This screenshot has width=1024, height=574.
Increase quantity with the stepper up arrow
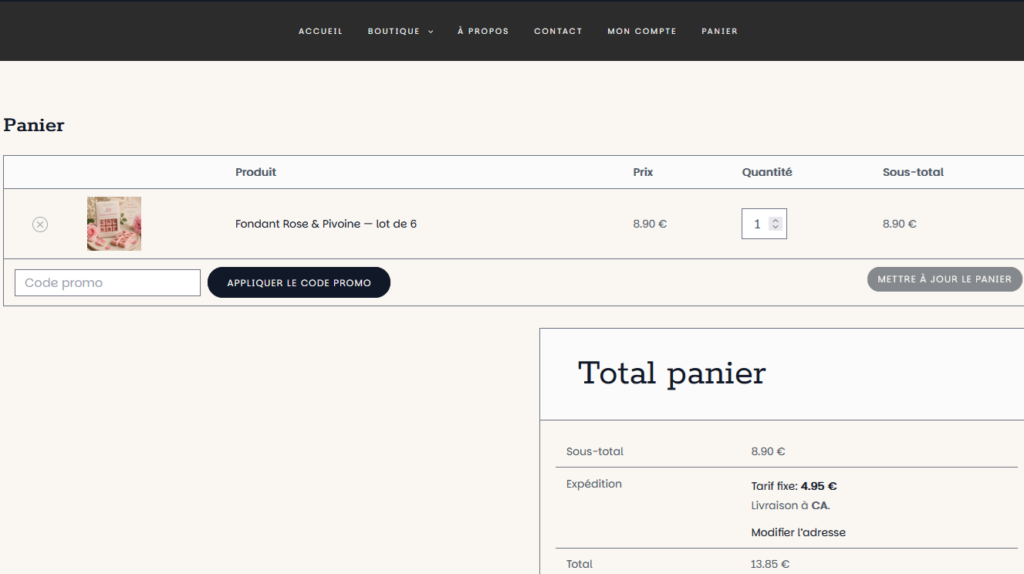(775, 220)
